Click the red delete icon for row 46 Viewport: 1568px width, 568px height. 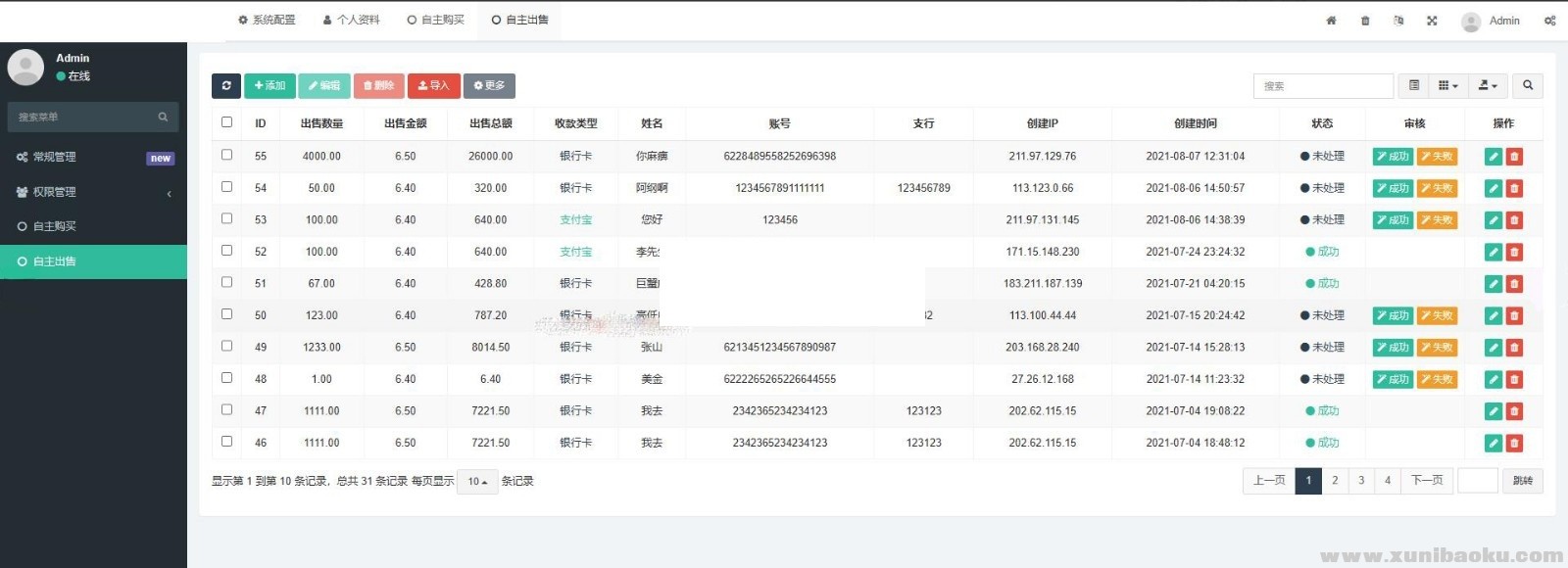[x=1514, y=444]
